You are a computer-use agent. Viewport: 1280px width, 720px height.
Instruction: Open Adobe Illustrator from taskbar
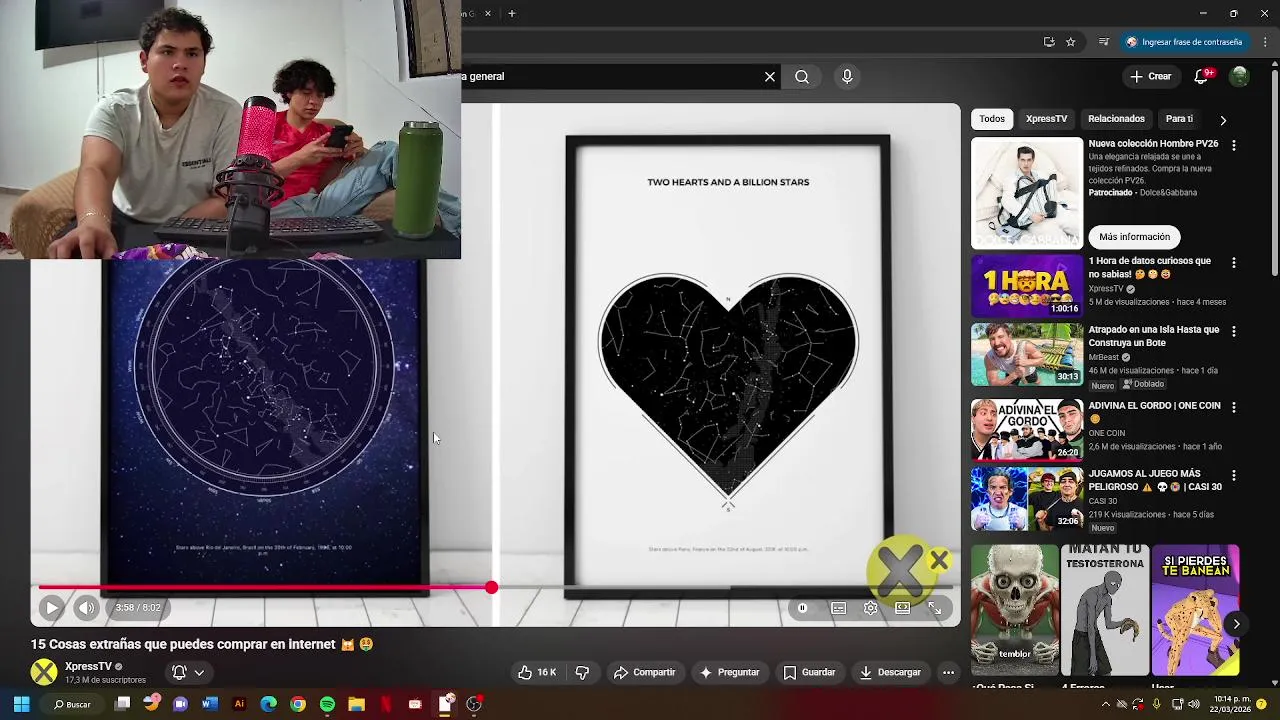[x=239, y=704]
